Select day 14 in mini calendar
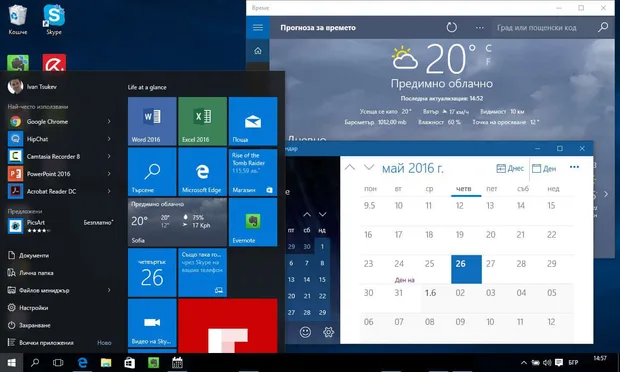Image resolution: width=620 pixels, height=372 pixels. point(307,279)
